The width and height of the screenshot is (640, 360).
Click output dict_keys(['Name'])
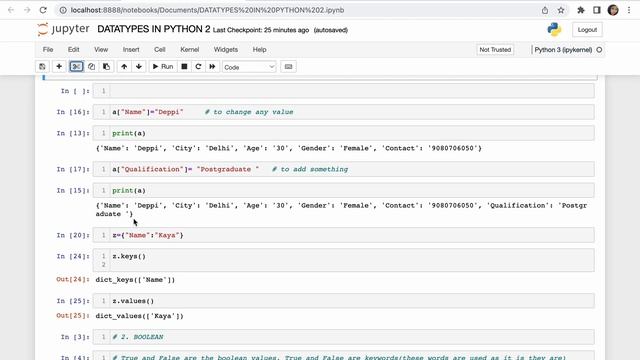pos(135,280)
